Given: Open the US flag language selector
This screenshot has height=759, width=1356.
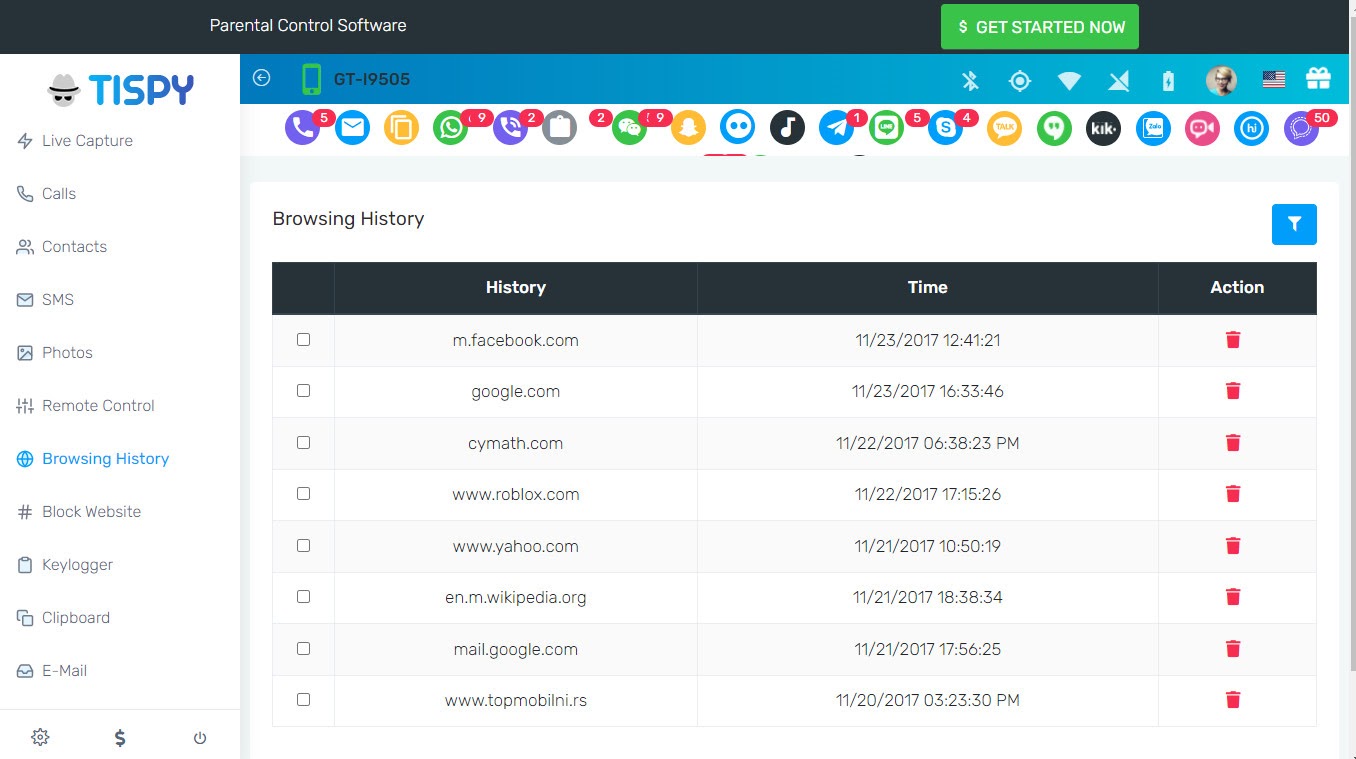Looking at the screenshot, I should click(1273, 79).
